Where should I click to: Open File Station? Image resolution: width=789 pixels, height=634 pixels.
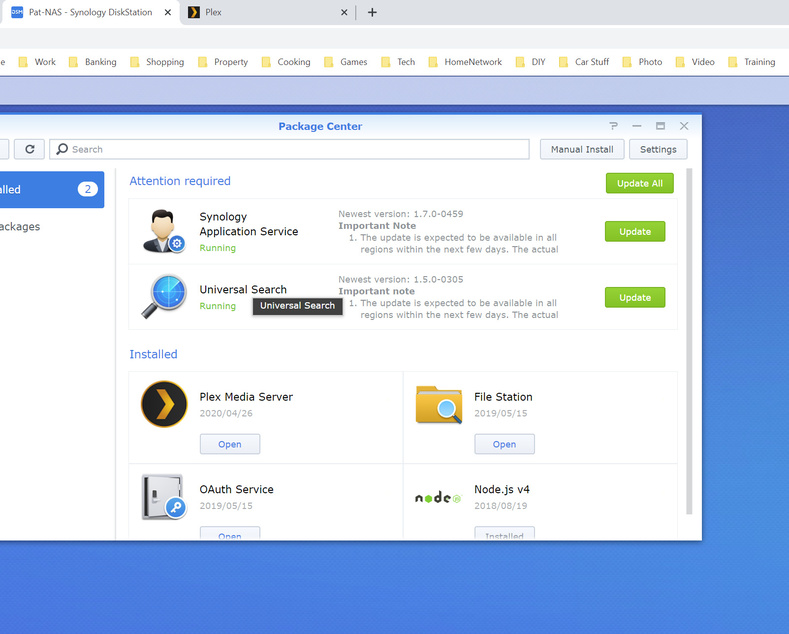pyautogui.click(x=505, y=444)
